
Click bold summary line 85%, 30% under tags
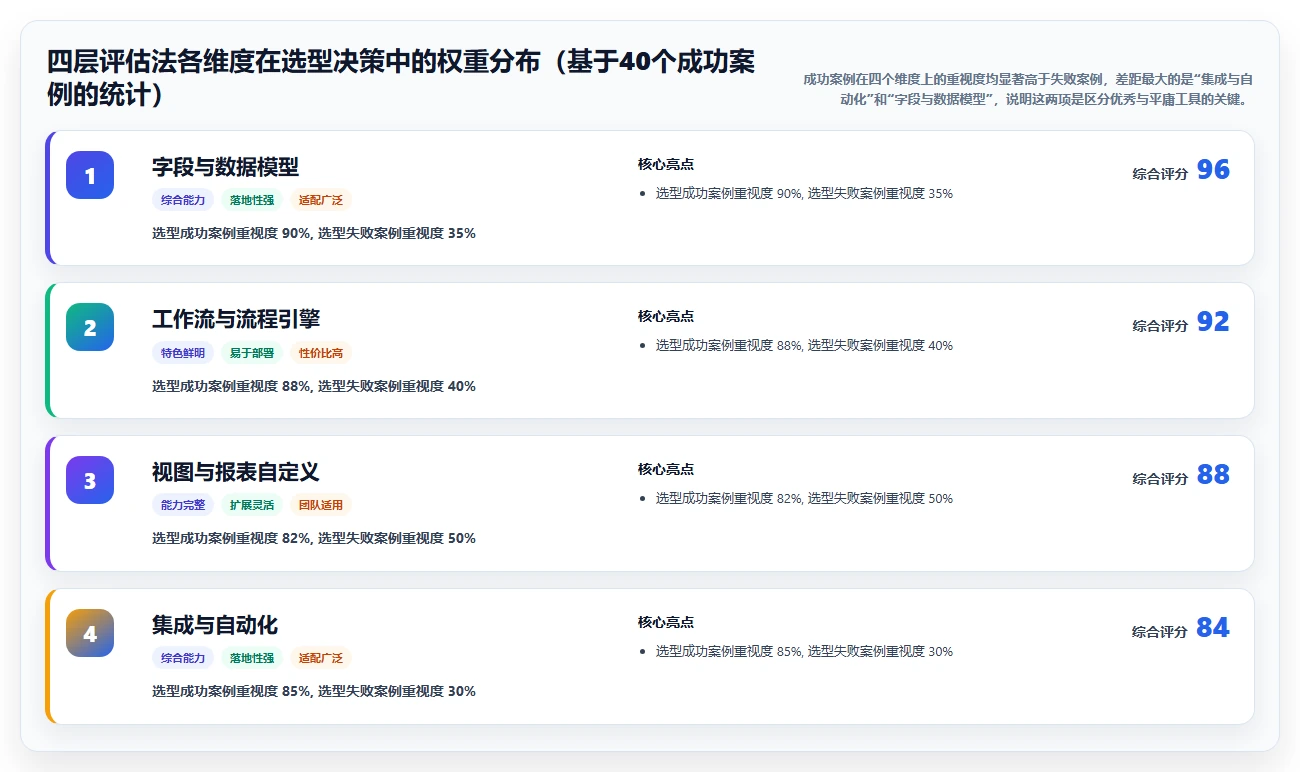click(x=314, y=692)
